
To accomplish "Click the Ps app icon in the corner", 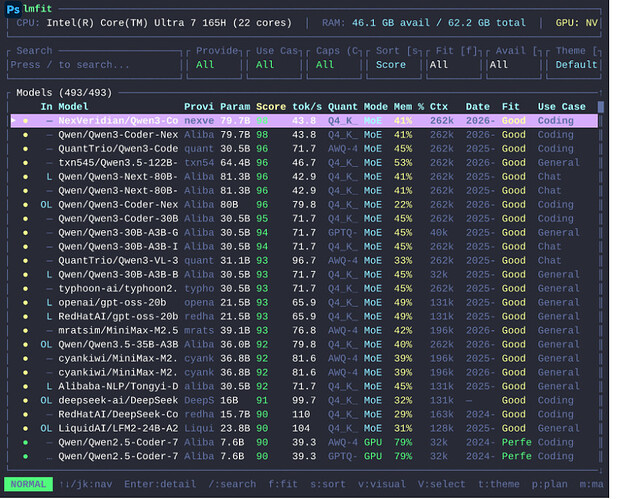I will coord(13,10).
